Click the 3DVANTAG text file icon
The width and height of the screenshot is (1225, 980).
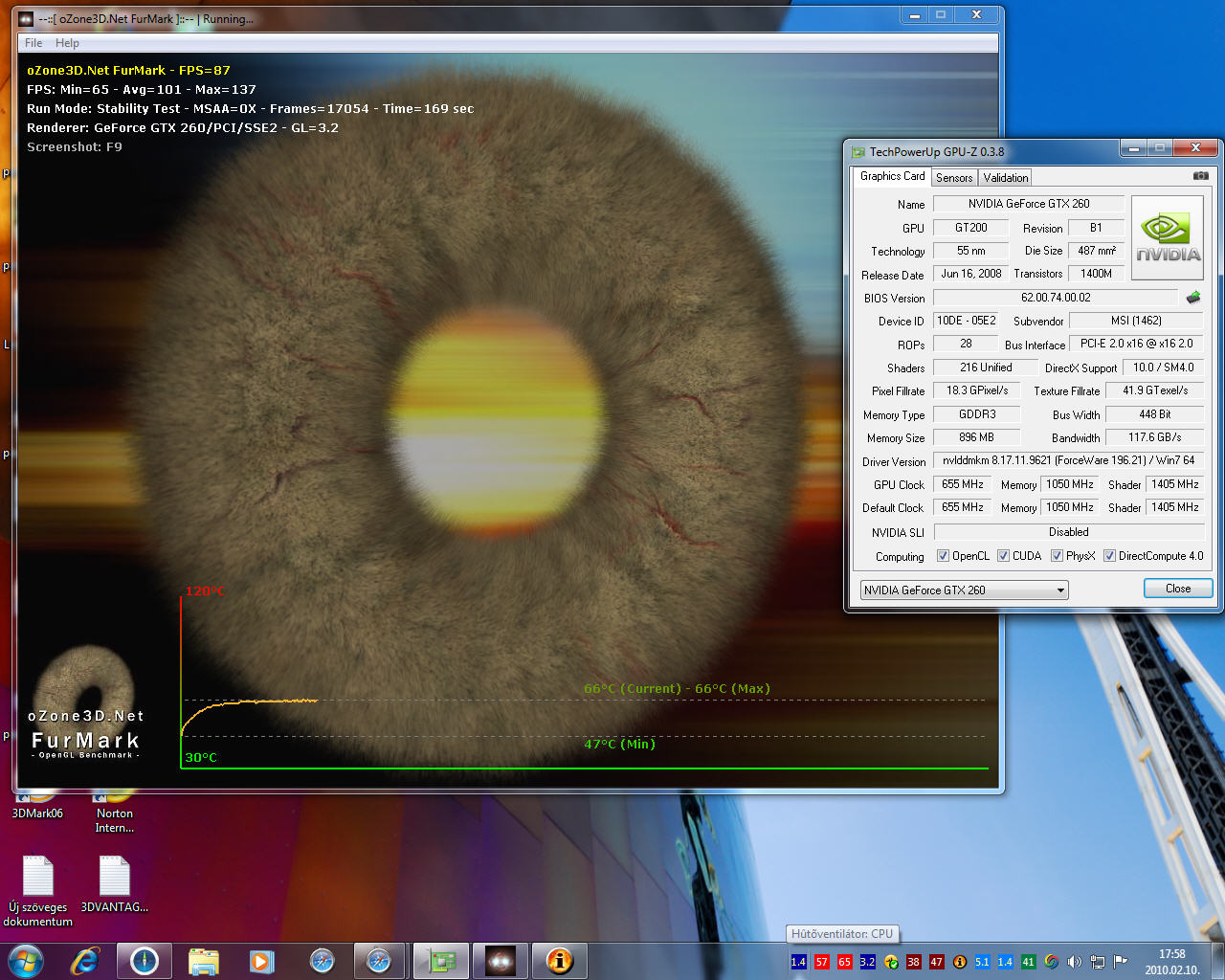pos(114,883)
